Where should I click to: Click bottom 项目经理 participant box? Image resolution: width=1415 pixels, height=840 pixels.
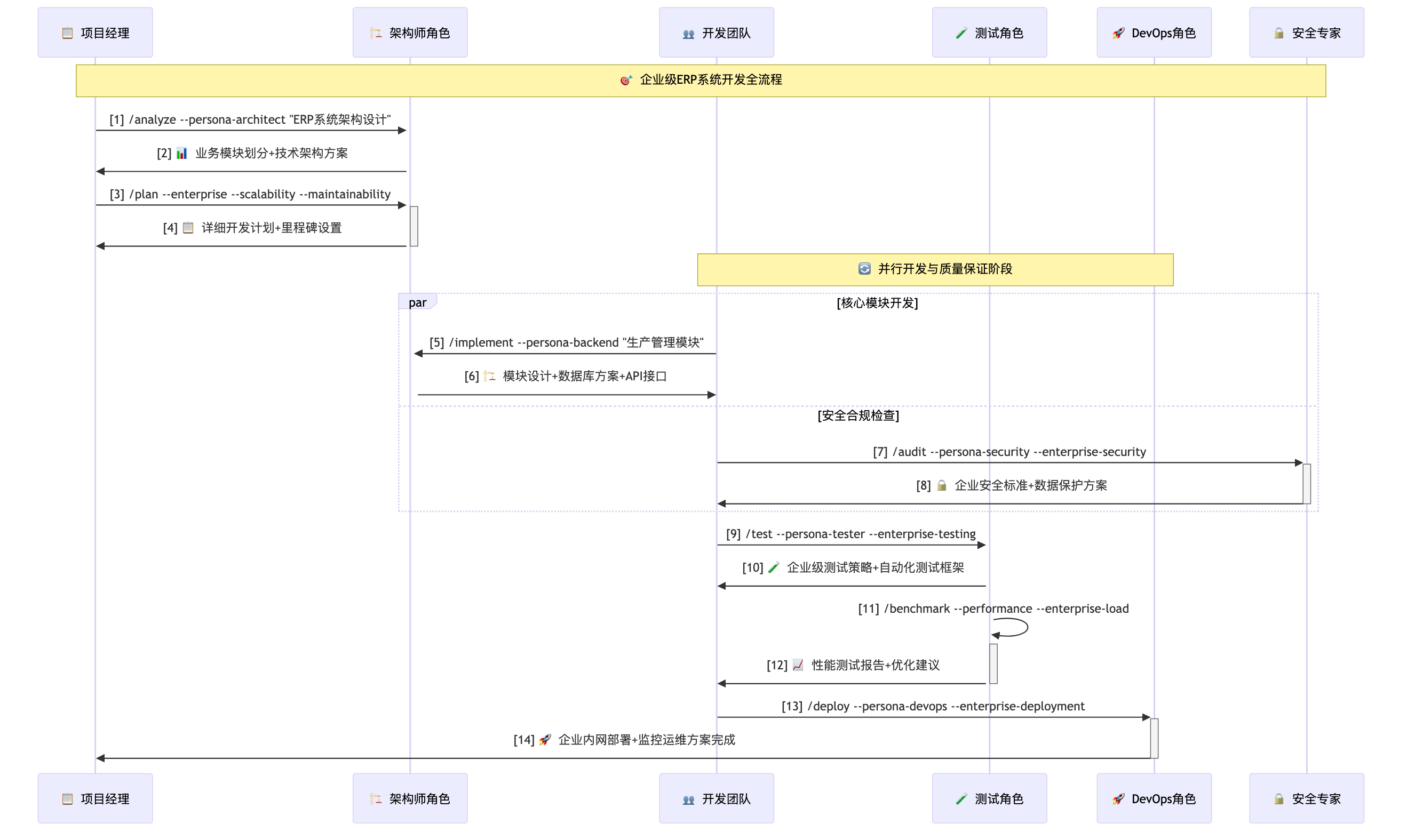point(95,799)
